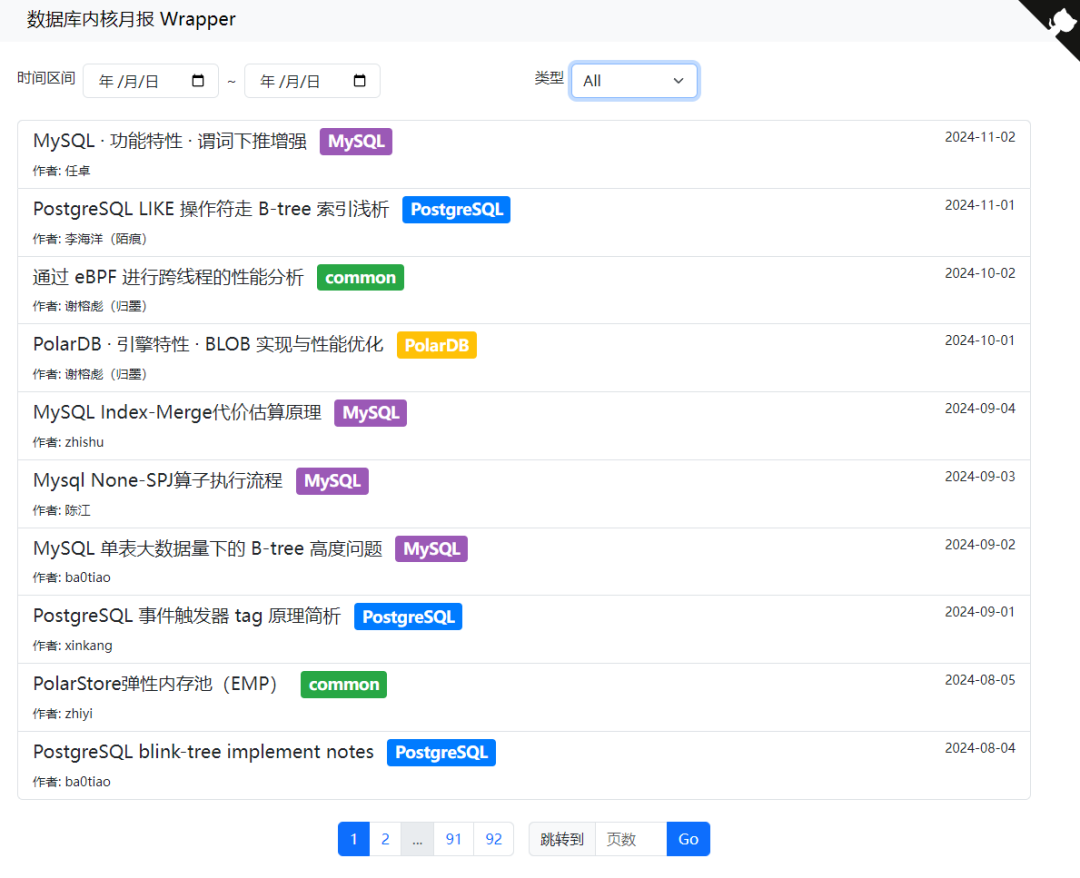The height and width of the screenshot is (878, 1080).
Task: Click author text 作者: xinkang
Action: pos(72,645)
